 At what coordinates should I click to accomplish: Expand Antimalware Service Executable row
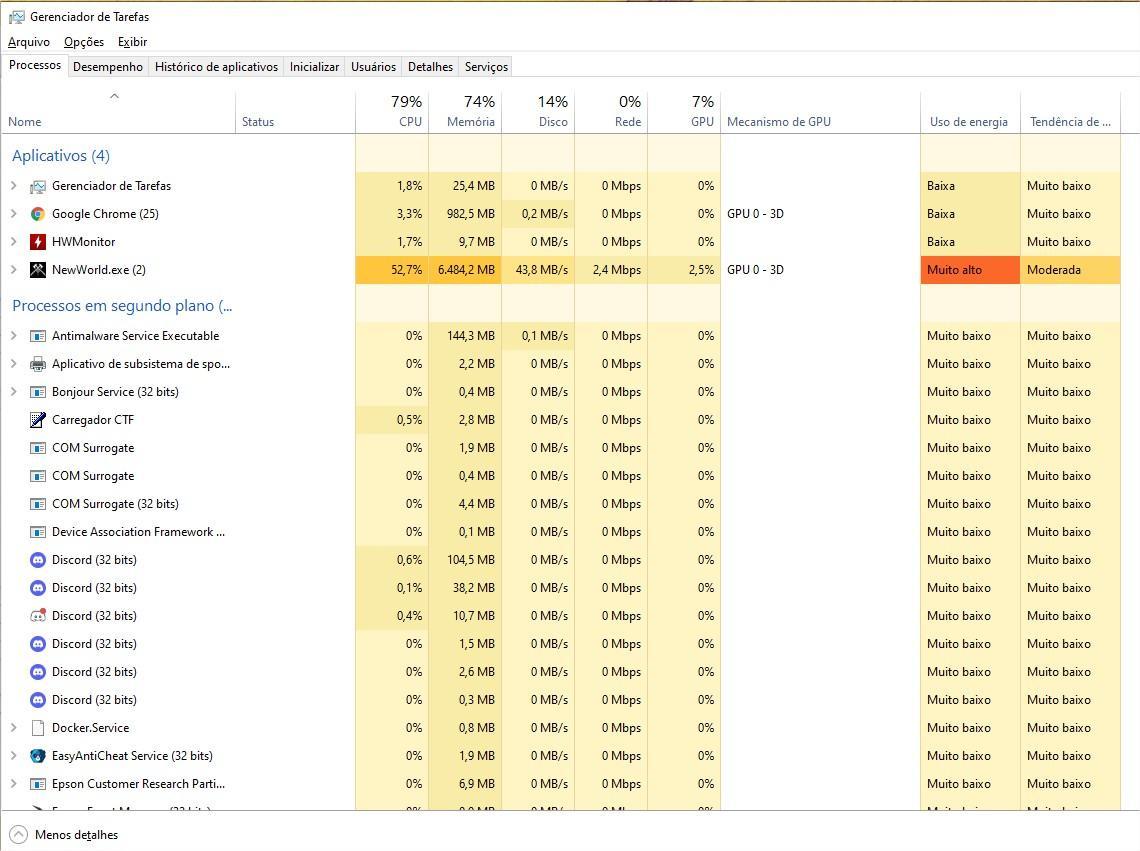click(13, 336)
